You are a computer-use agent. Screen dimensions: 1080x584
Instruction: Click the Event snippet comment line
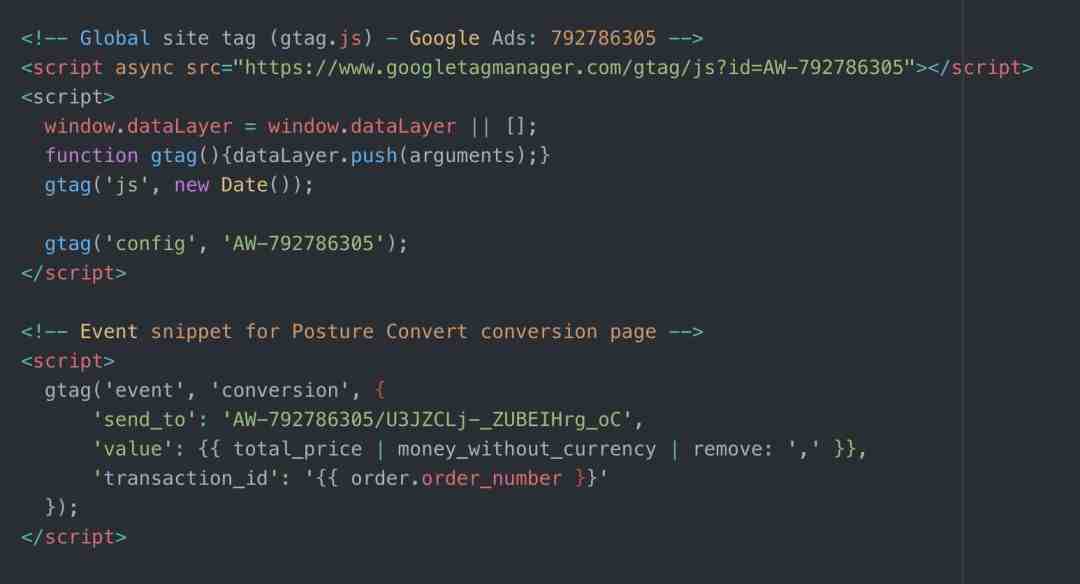pos(362,331)
